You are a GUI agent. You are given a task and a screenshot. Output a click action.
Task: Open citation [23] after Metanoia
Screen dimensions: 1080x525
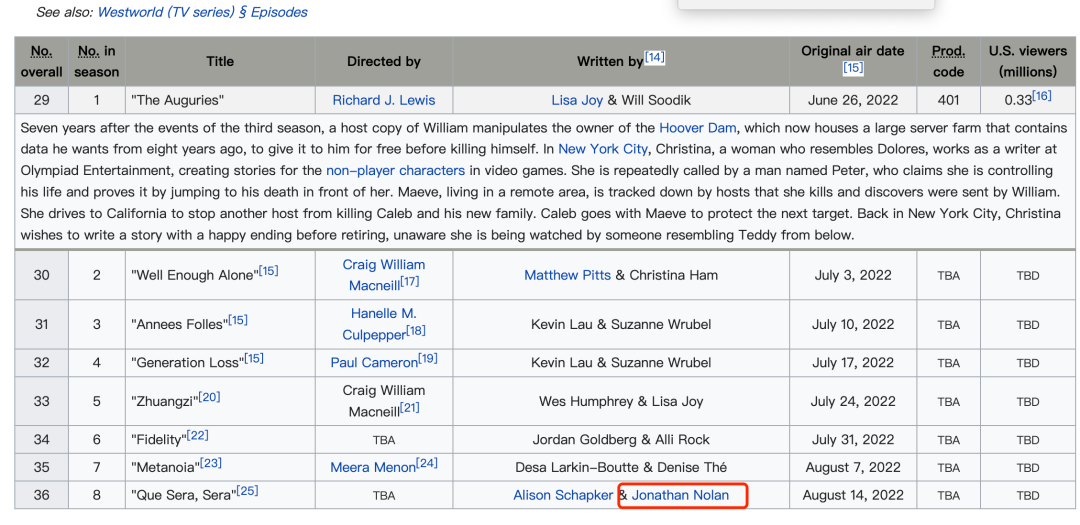[211, 464]
